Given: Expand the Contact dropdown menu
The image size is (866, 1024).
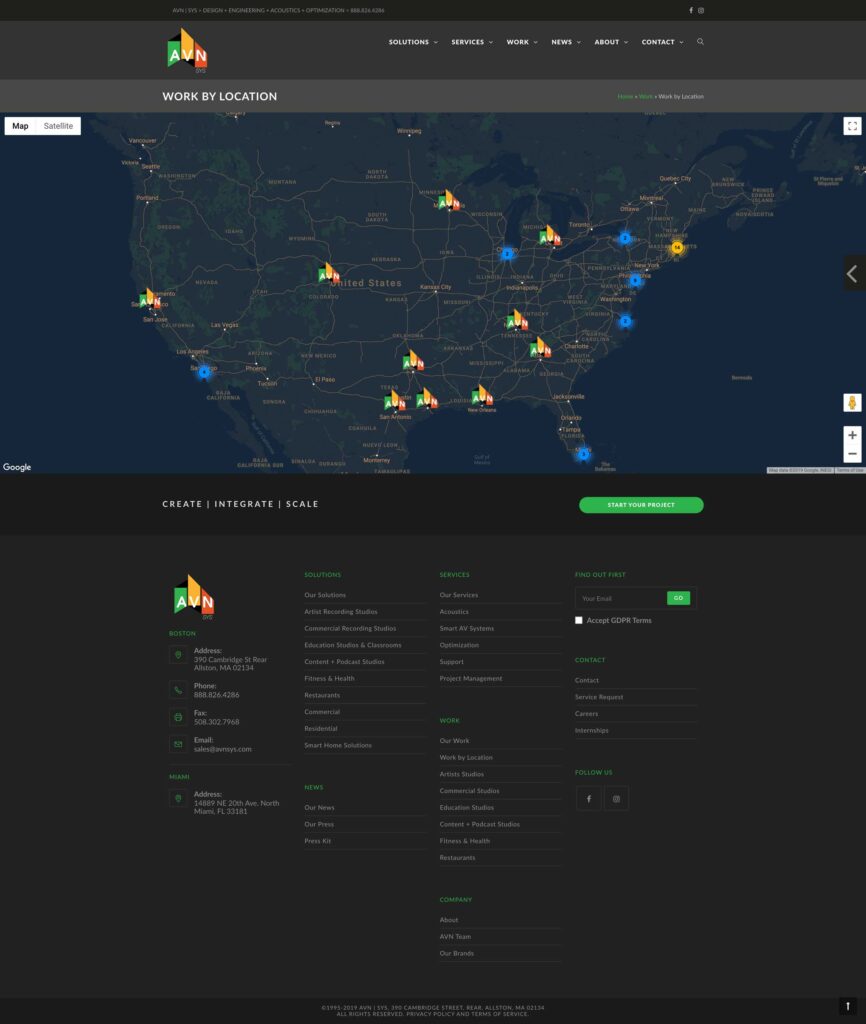Looking at the screenshot, I should (x=662, y=42).
